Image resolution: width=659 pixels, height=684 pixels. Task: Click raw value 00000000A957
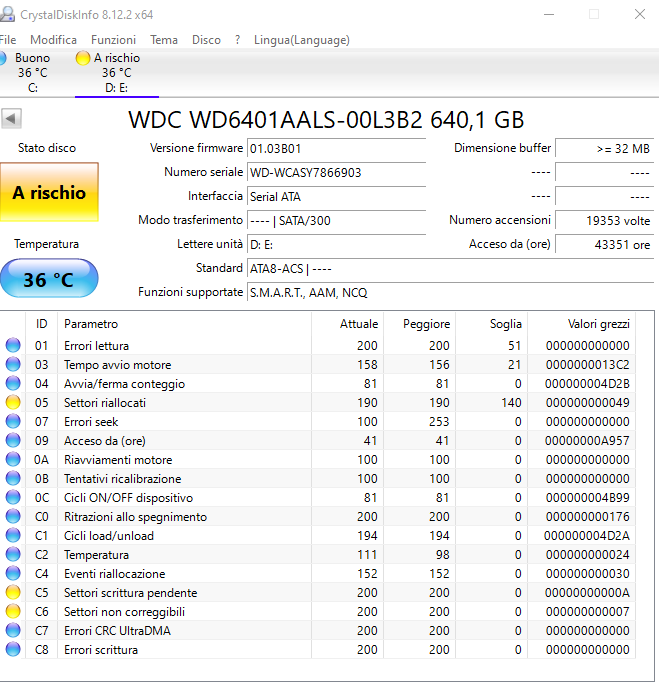[x=587, y=441]
